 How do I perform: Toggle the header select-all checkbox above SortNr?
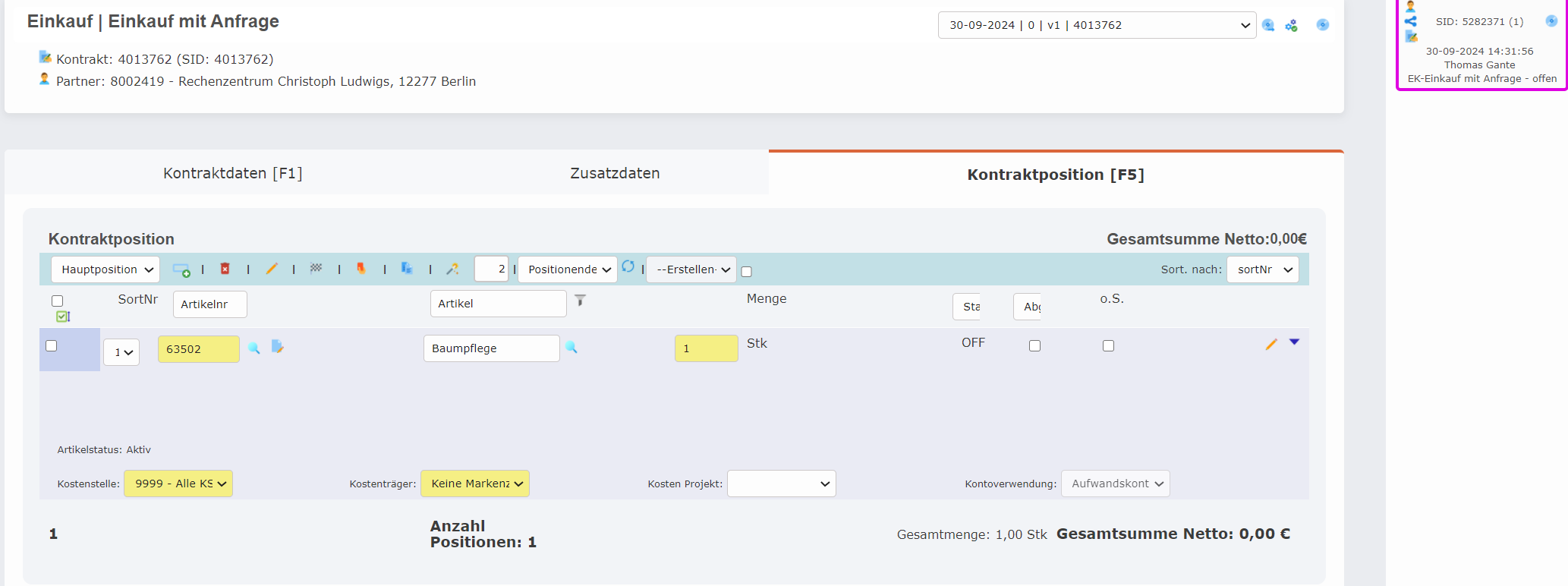click(57, 301)
